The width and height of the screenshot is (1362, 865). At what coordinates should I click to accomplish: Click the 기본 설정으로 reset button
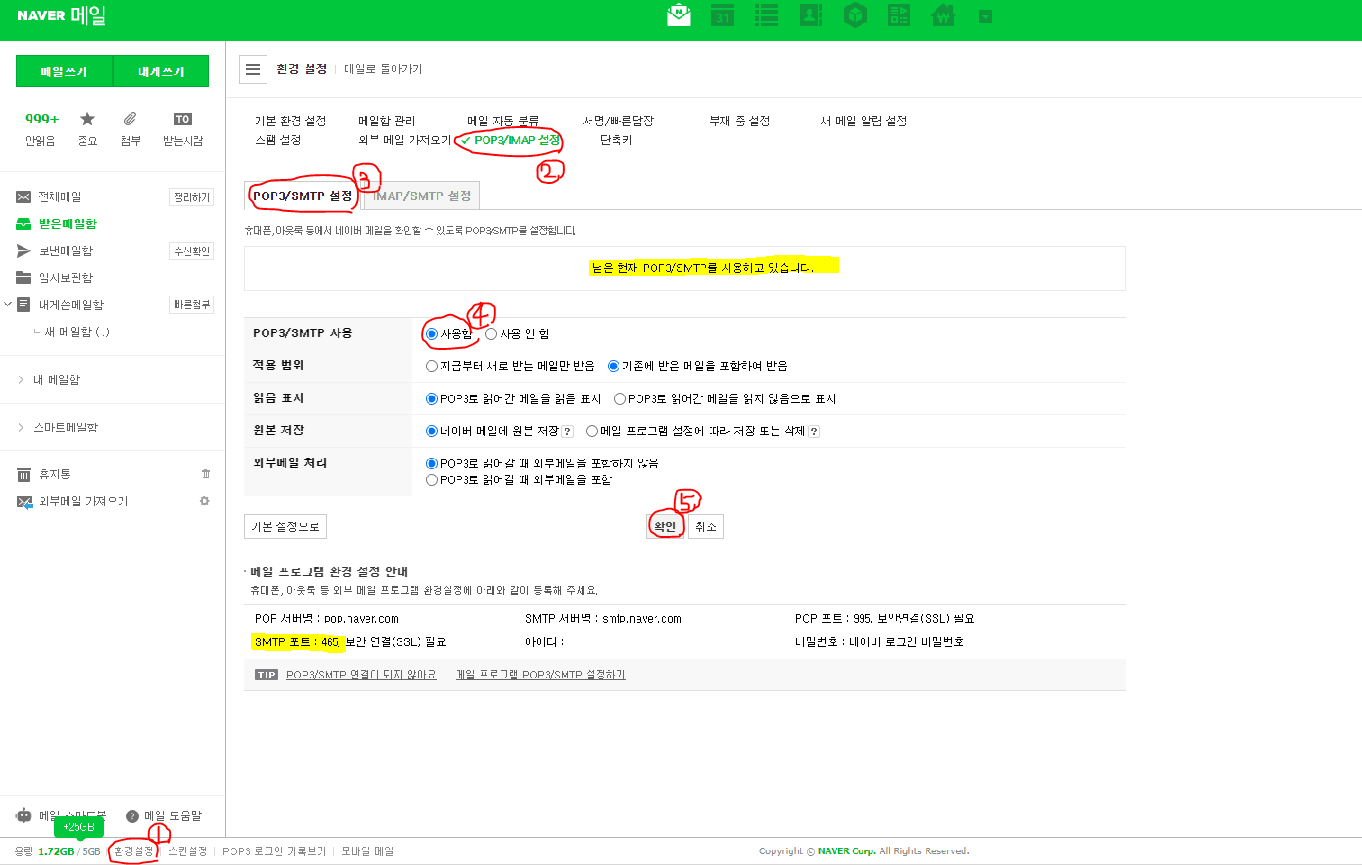[x=285, y=526]
